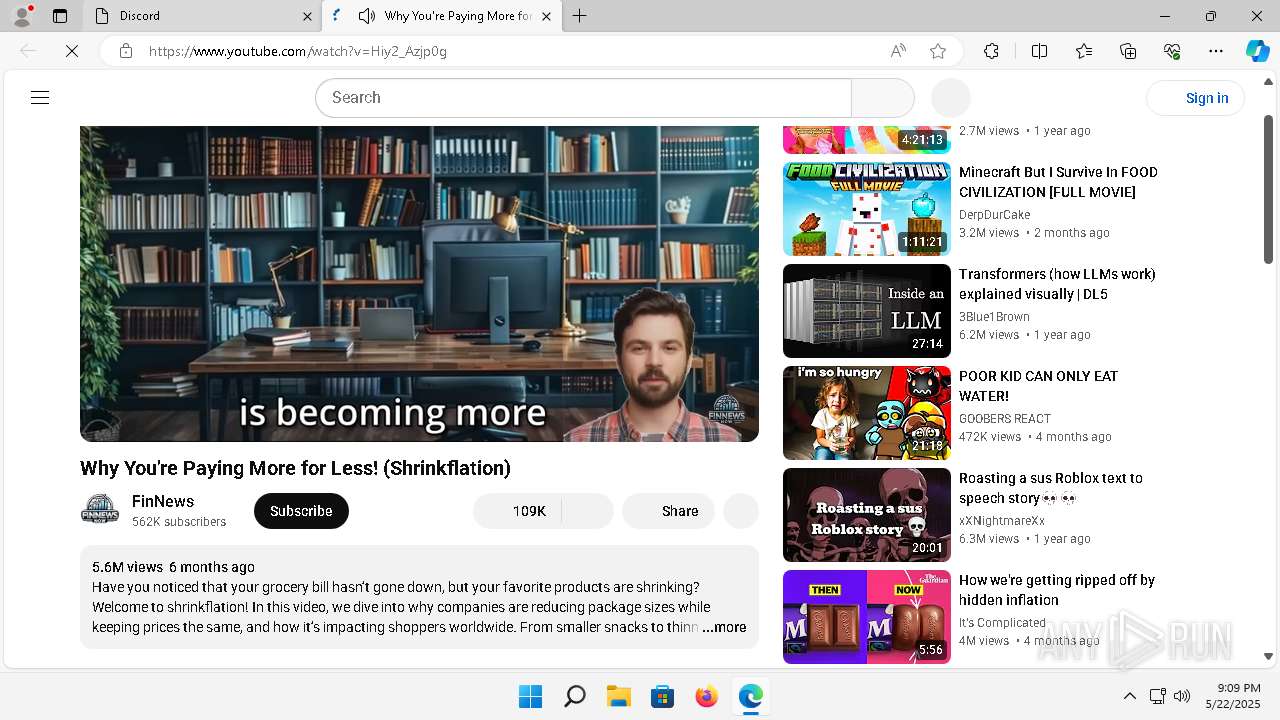Click the 3Blue1Brown channel name
This screenshot has width=1280, height=720.
tap(994, 316)
